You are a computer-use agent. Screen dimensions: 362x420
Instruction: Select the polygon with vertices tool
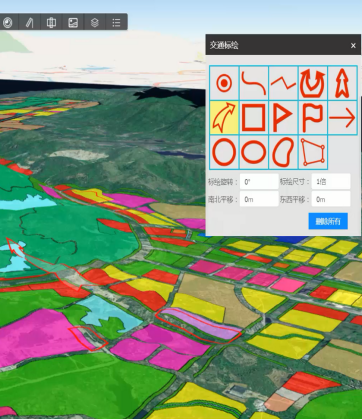point(313,152)
